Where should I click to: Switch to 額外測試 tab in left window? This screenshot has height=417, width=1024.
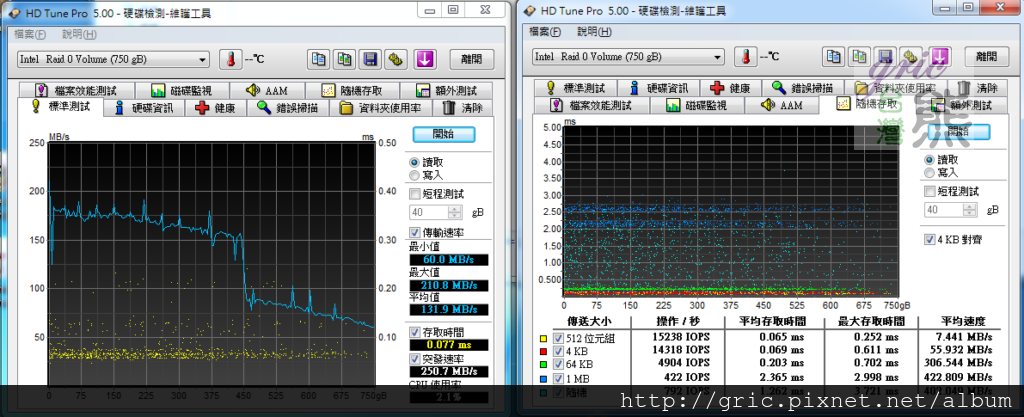click(445, 91)
